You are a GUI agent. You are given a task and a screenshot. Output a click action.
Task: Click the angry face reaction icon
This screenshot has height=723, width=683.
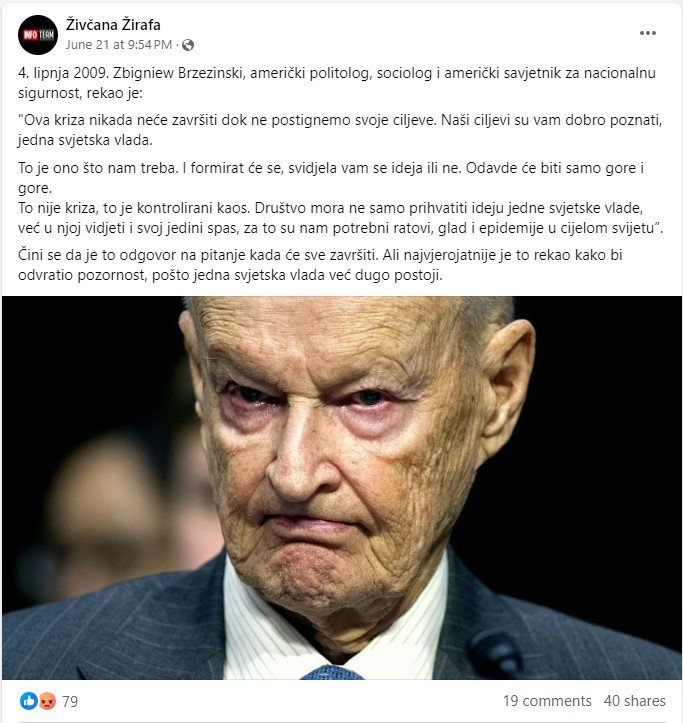47,701
